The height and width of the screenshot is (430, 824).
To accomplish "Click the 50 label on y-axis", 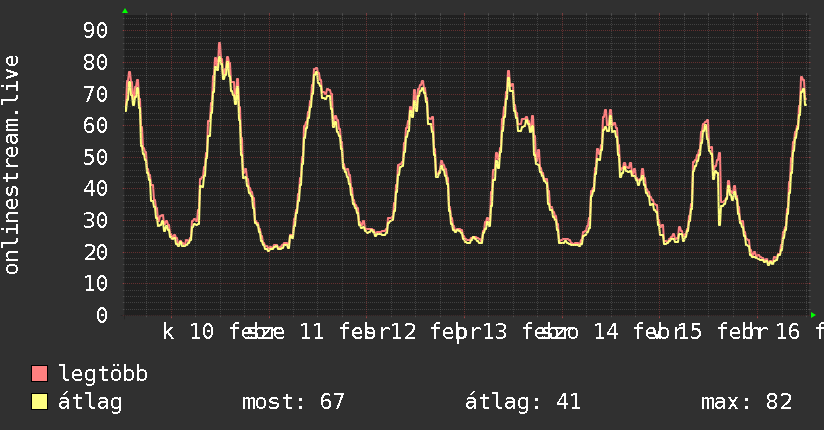I will pos(95,157).
